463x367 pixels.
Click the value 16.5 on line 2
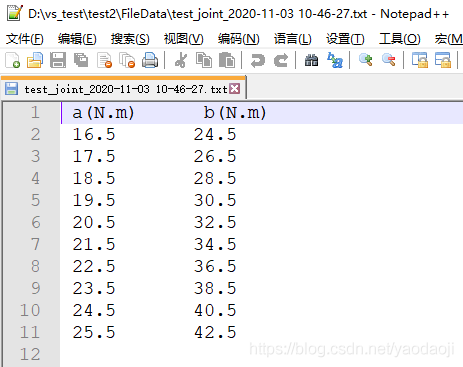pyautogui.click(x=94, y=135)
